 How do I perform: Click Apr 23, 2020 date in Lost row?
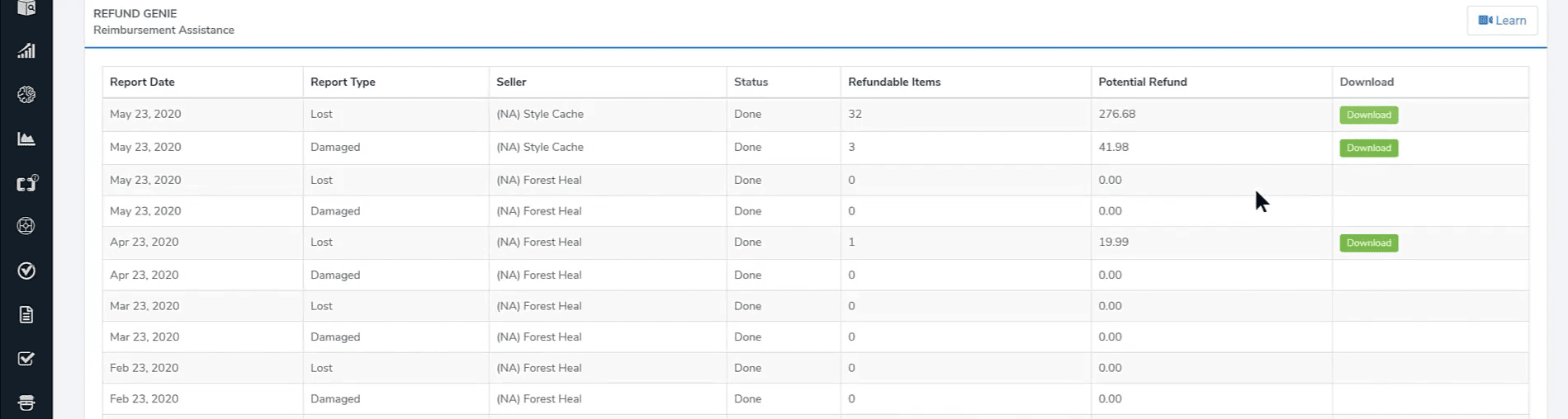pos(144,242)
